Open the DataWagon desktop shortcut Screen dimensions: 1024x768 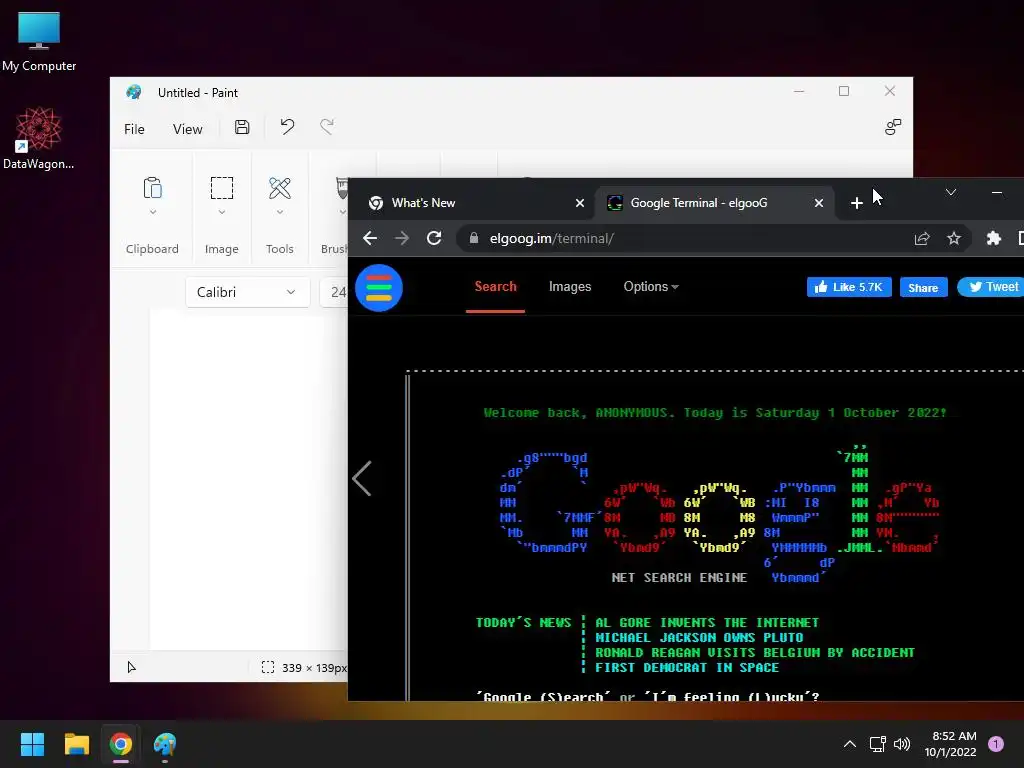39,138
